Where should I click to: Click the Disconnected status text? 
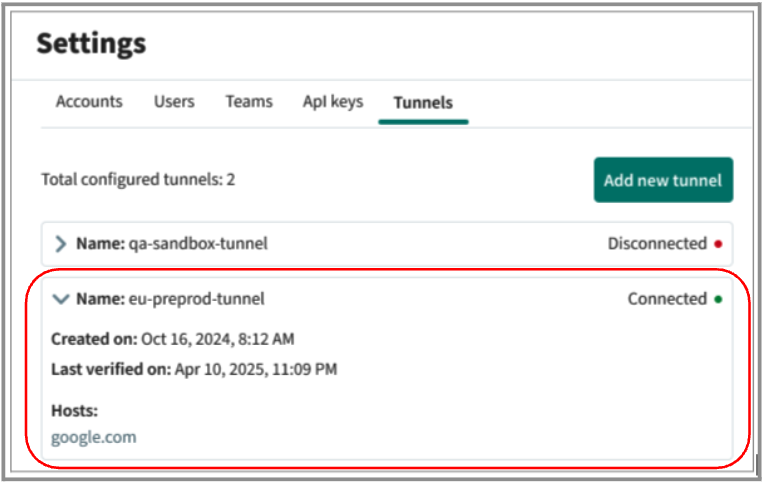coord(657,243)
